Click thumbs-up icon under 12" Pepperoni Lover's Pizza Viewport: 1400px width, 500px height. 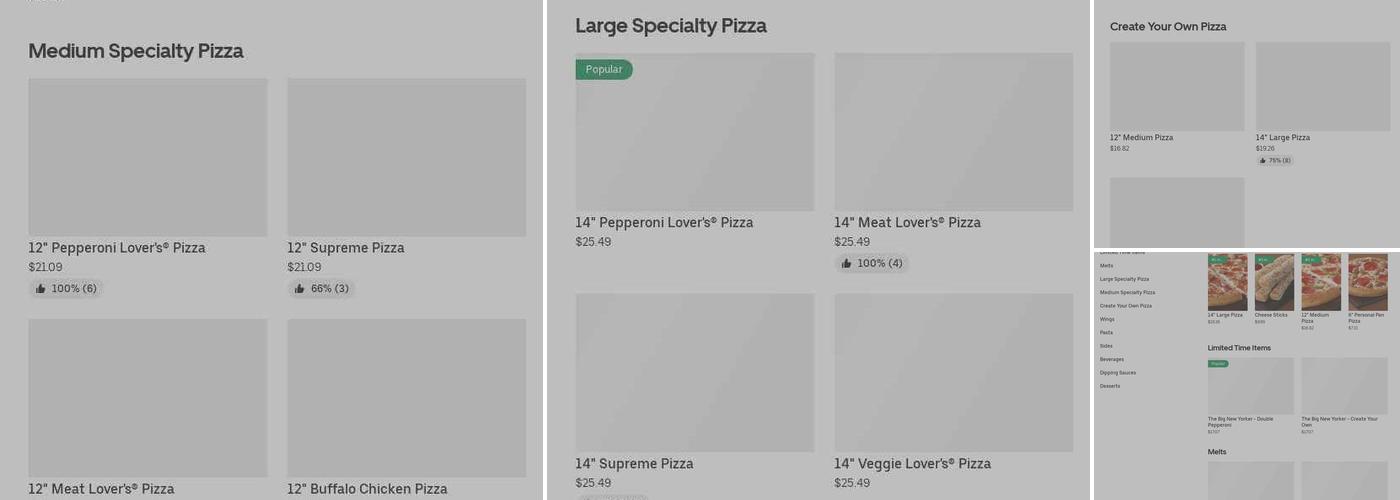pyautogui.click(x=41, y=289)
